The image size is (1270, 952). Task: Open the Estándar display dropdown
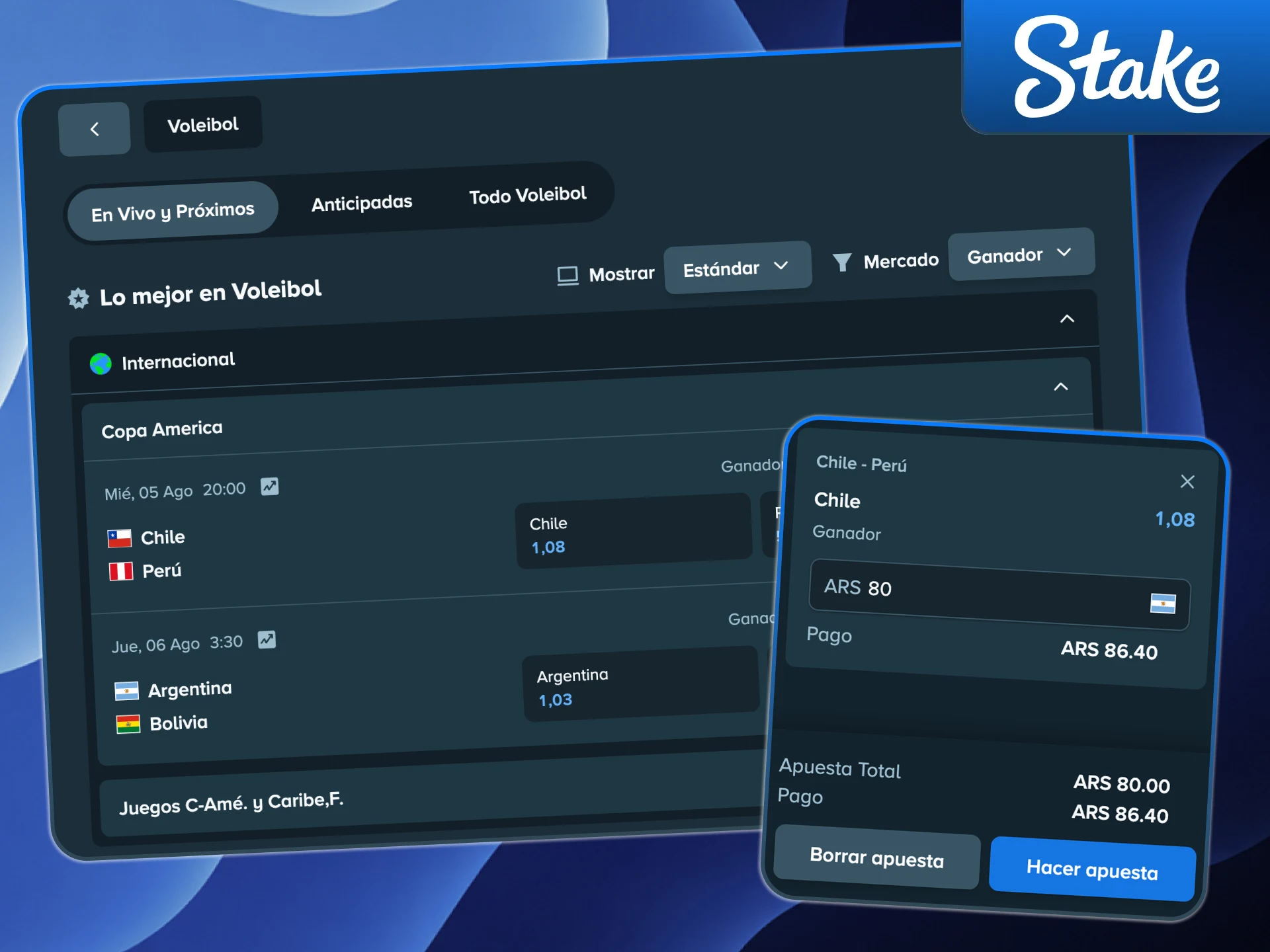(738, 267)
